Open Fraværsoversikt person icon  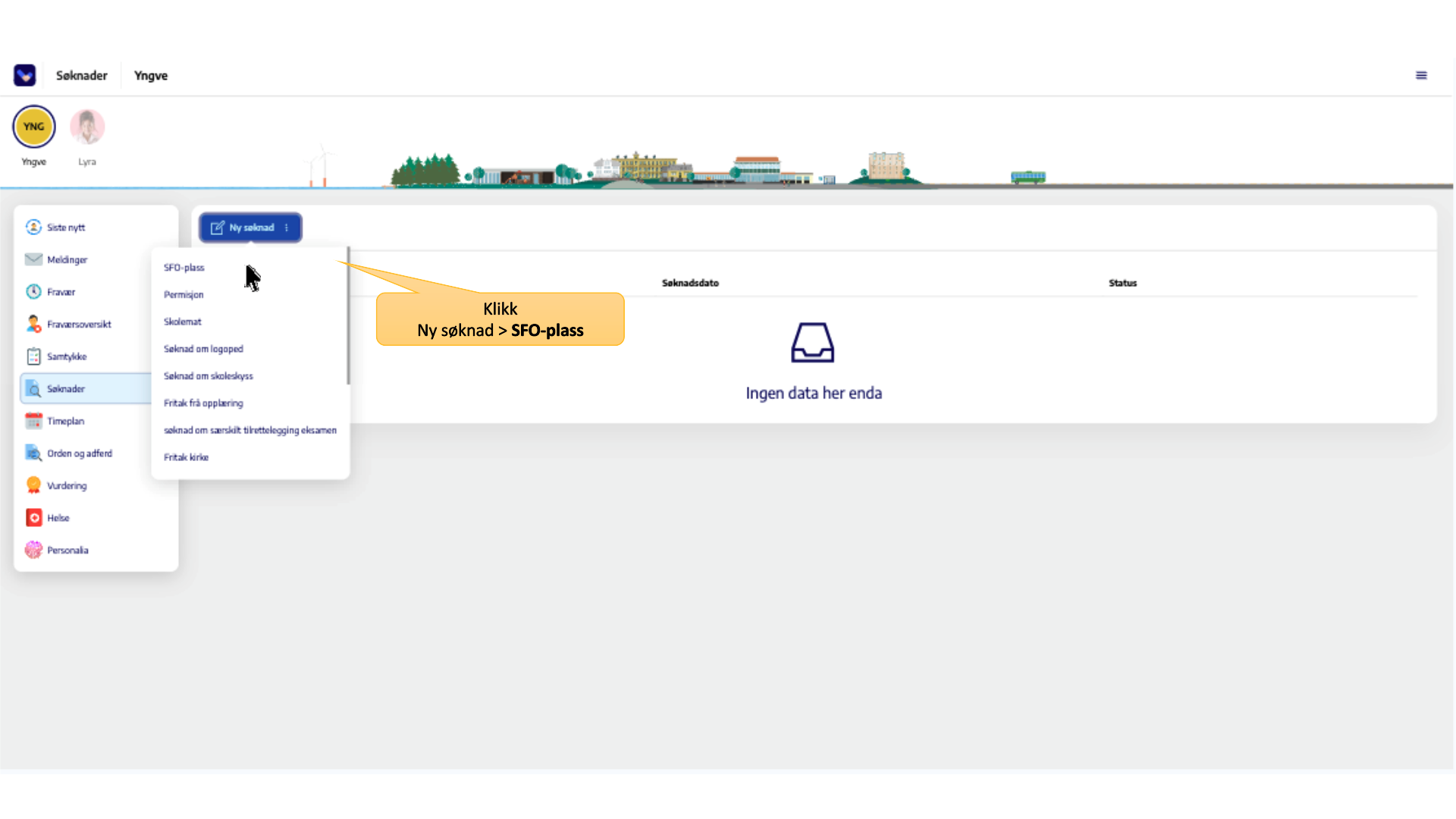33,324
